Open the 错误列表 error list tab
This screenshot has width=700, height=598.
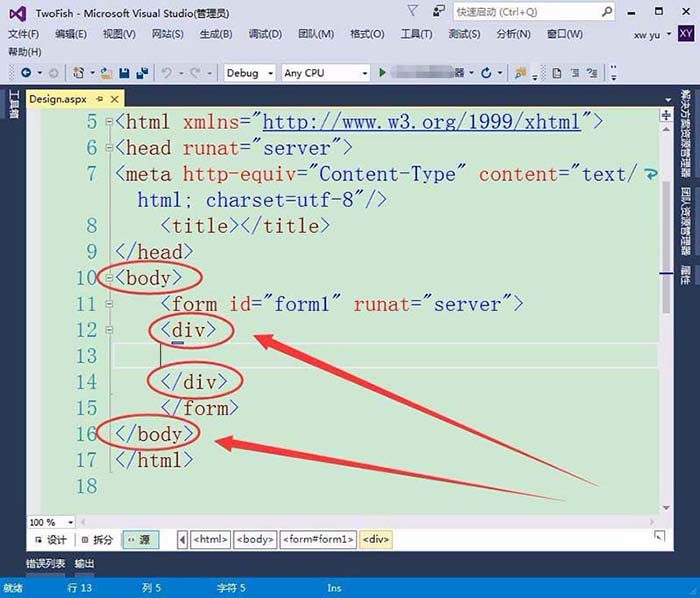pos(46,564)
